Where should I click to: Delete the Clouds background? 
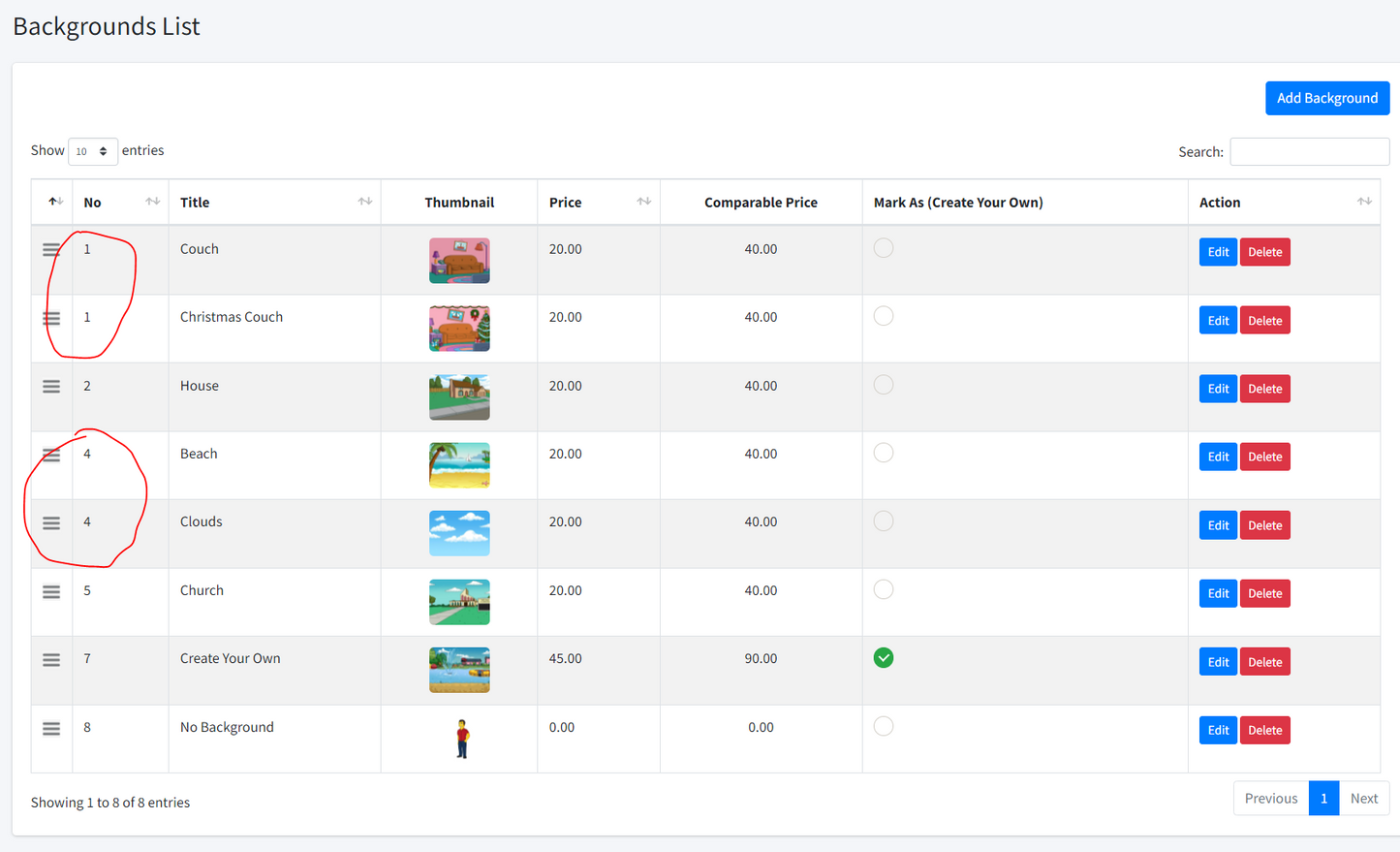click(x=1264, y=525)
